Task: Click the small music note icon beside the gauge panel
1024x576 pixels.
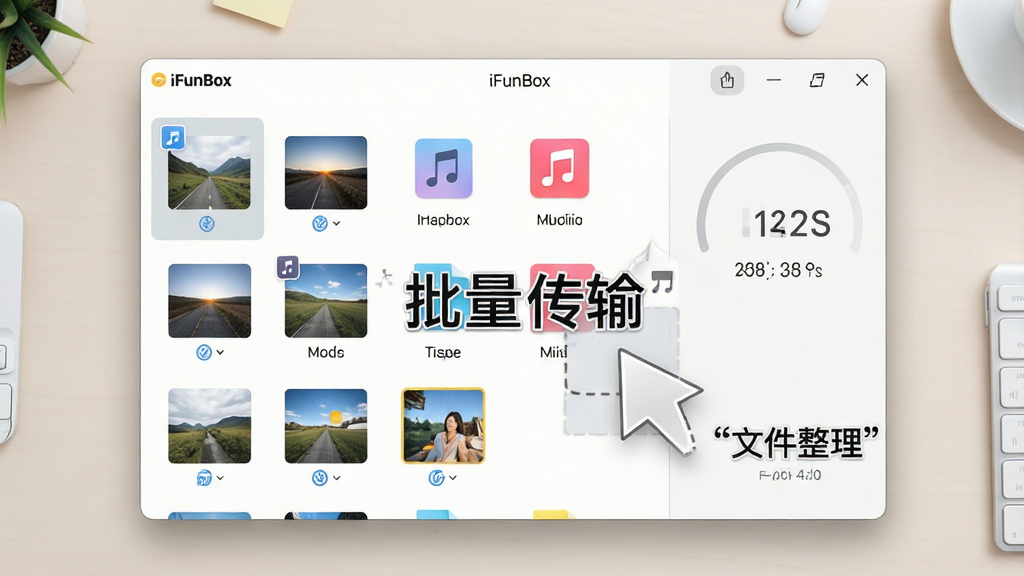Action: tap(662, 282)
